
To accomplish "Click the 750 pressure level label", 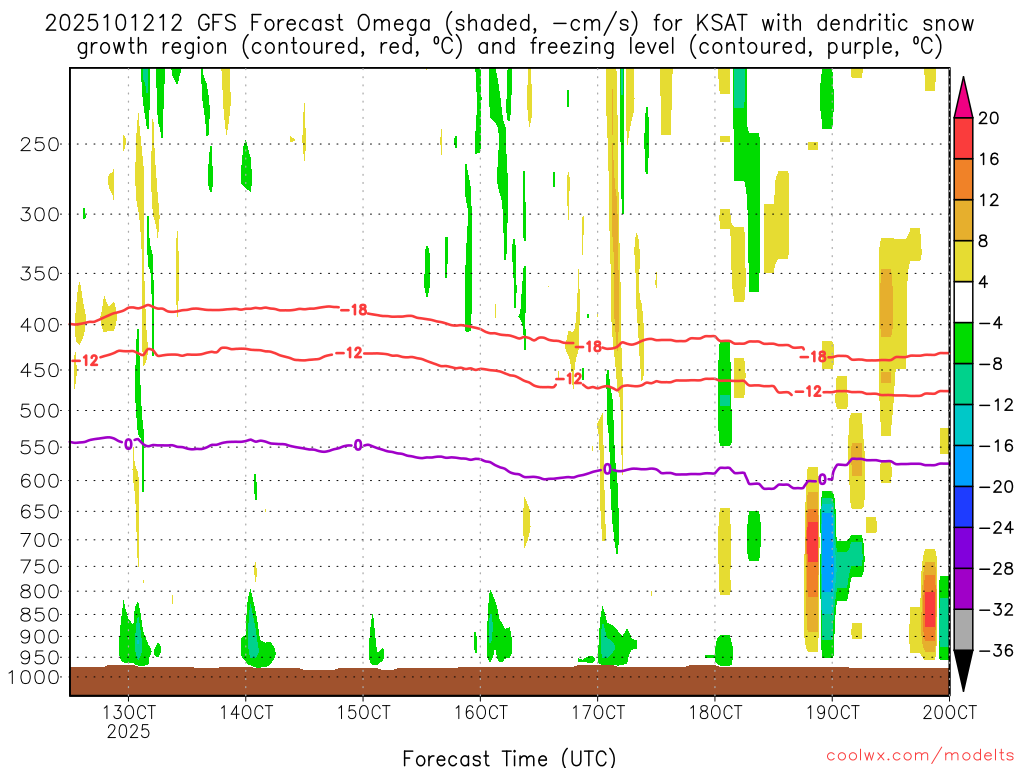I will 40,567.
